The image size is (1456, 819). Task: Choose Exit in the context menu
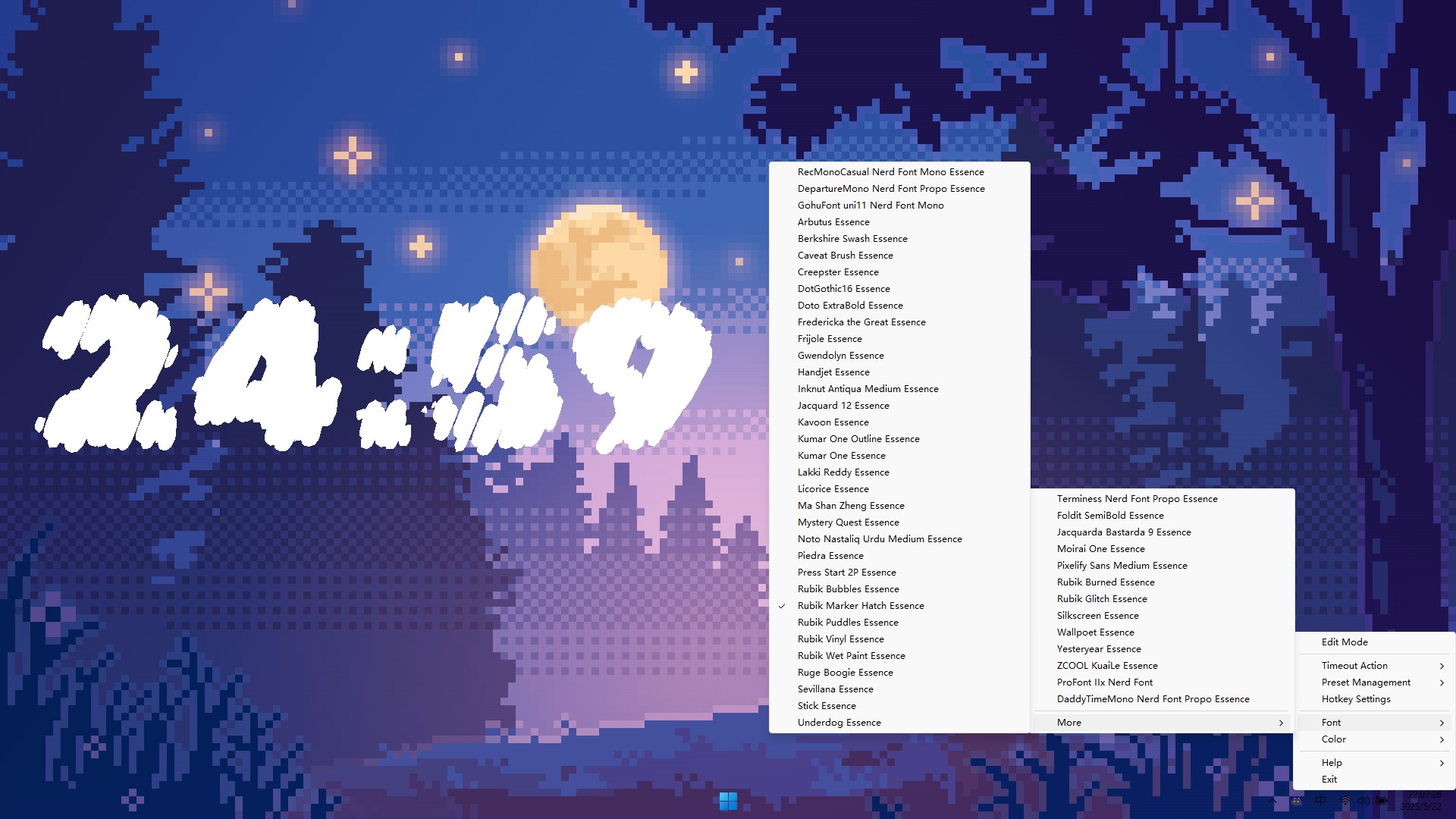[x=1329, y=780]
